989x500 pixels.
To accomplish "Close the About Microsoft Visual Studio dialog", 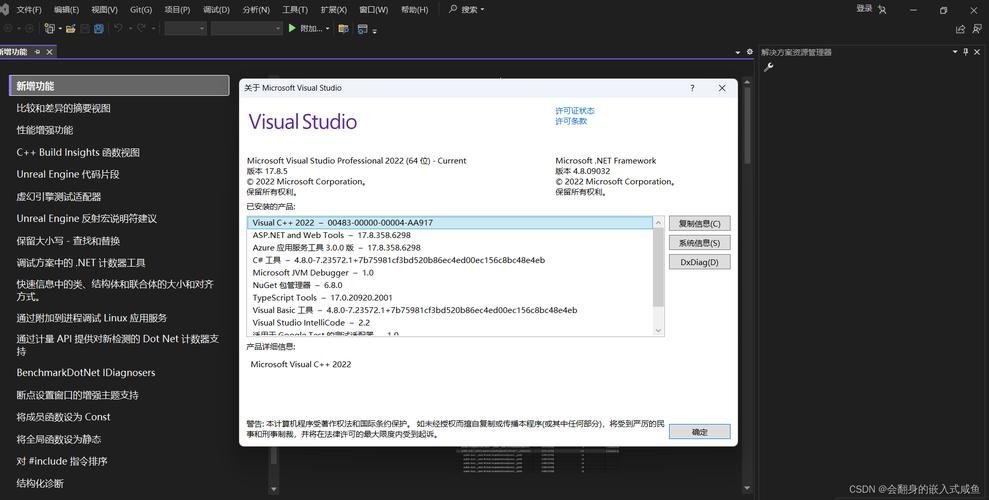I will [722, 88].
